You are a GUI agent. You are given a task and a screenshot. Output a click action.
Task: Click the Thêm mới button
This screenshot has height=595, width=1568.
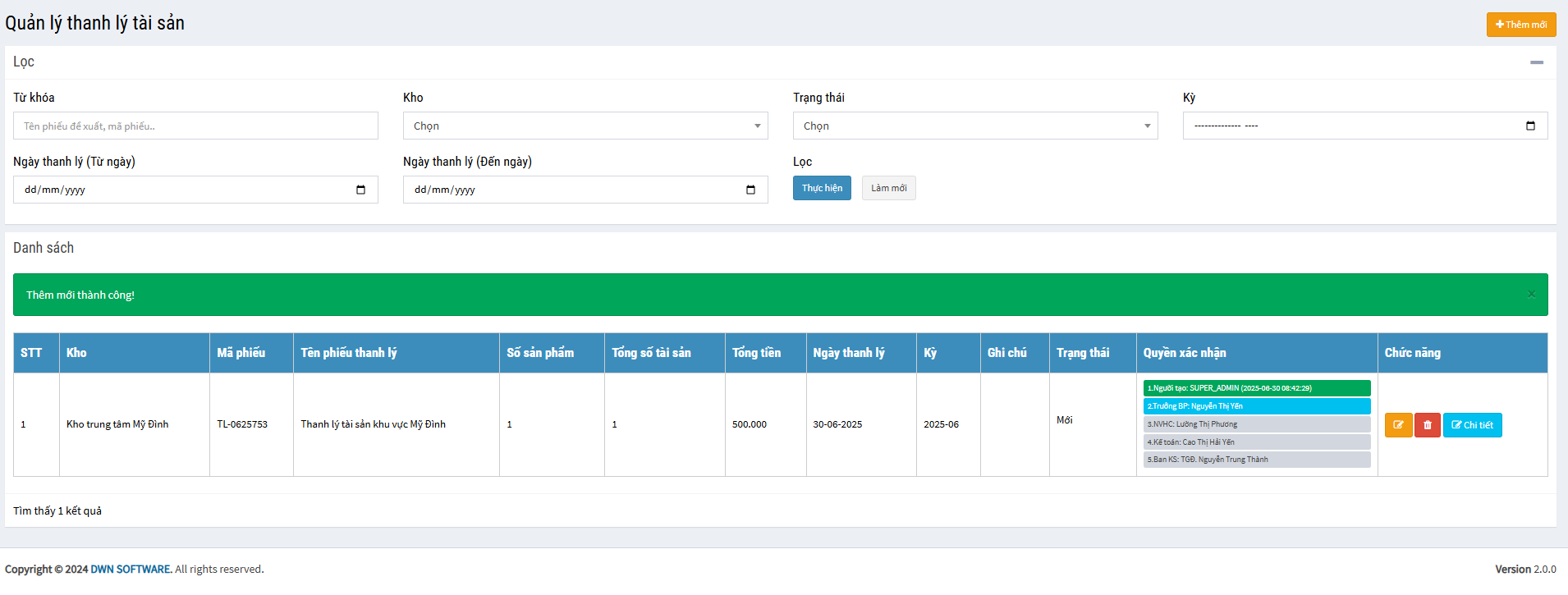click(1520, 25)
